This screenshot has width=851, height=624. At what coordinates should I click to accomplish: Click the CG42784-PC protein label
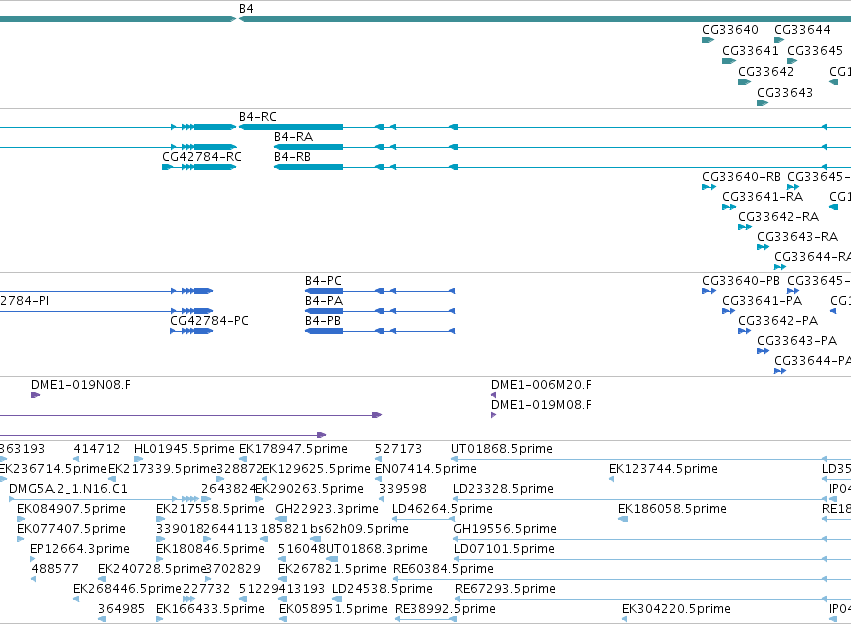(209, 321)
